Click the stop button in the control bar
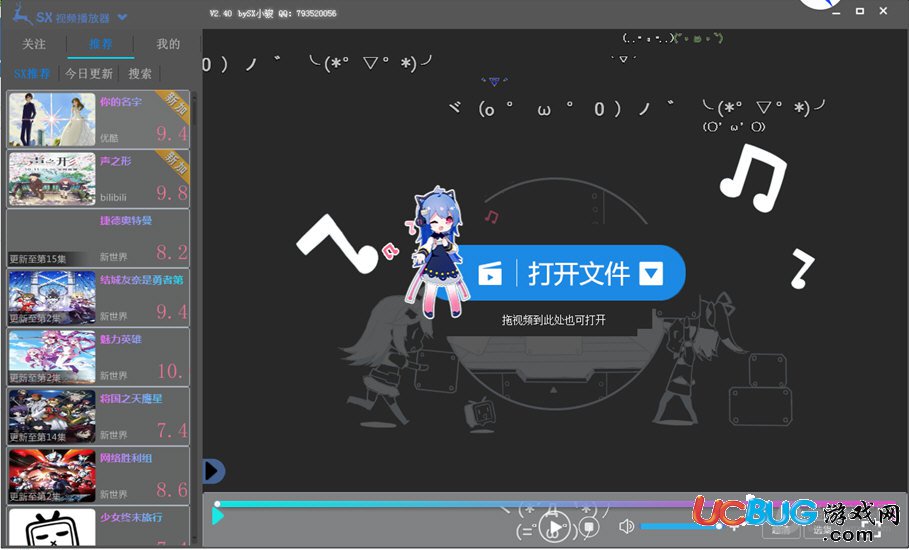The image size is (909, 550). point(588,527)
